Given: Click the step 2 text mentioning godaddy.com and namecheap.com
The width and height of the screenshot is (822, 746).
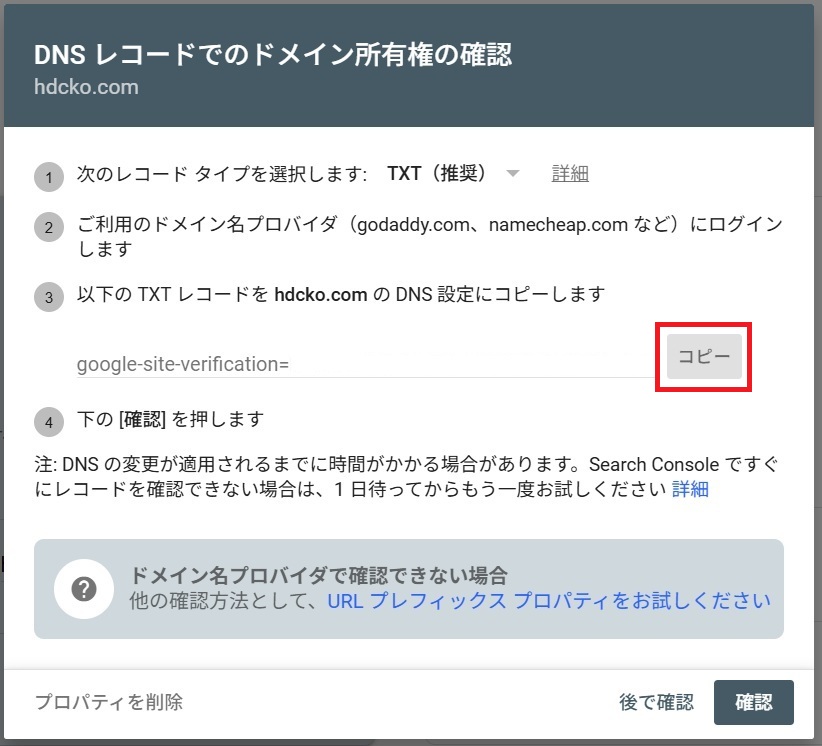Looking at the screenshot, I should (x=430, y=236).
